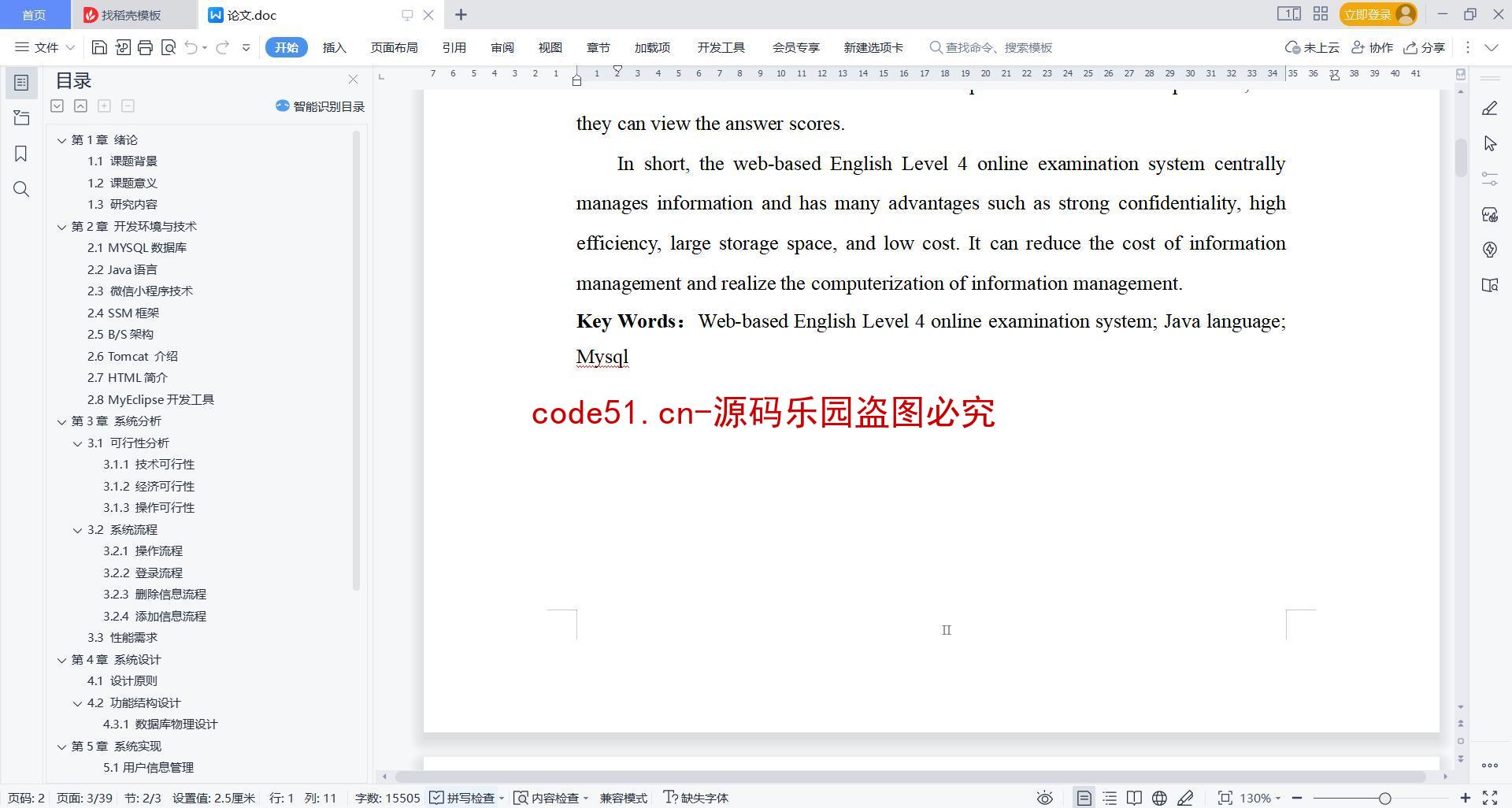This screenshot has width=1512, height=808.
Task: Open the outline panel icon in left sidebar
Action: pyautogui.click(x=21, y=83)
